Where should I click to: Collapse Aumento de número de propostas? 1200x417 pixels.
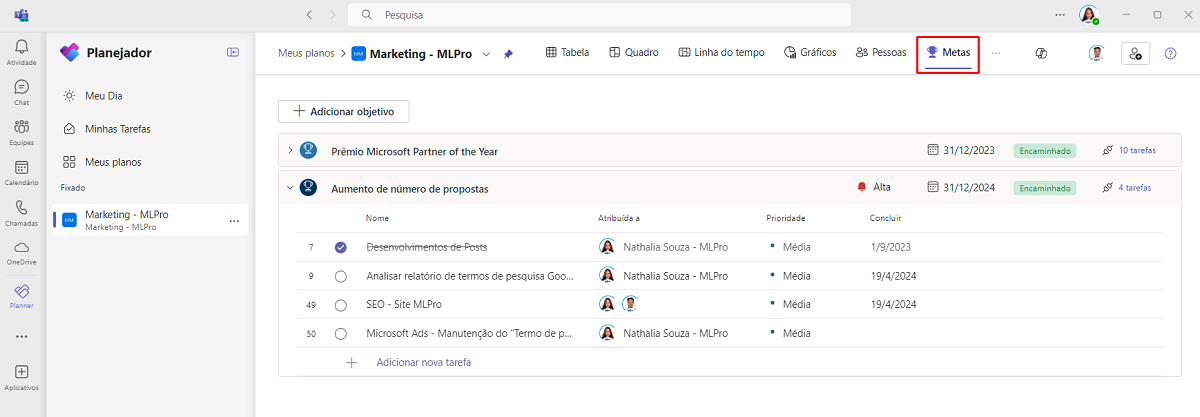click(x=290, y=187)
